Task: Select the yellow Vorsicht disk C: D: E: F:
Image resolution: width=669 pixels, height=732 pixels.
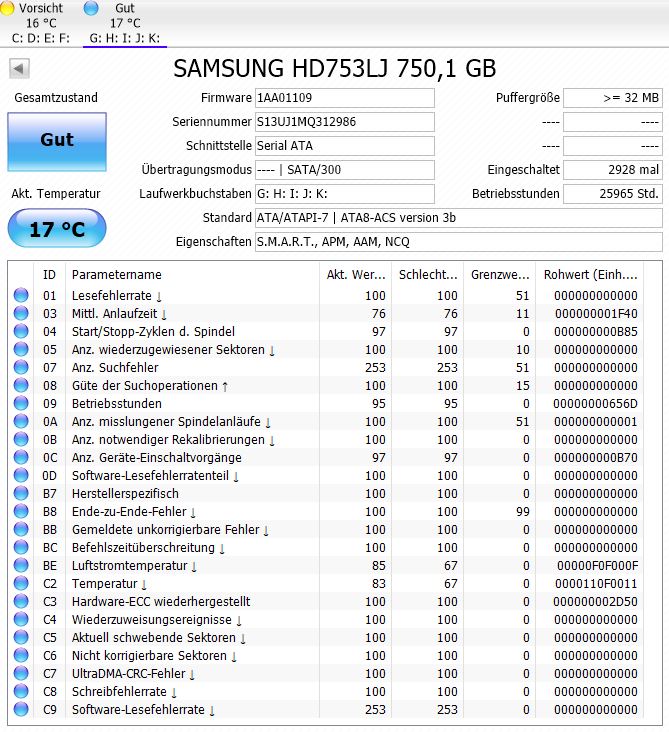Action: [37, 23]
